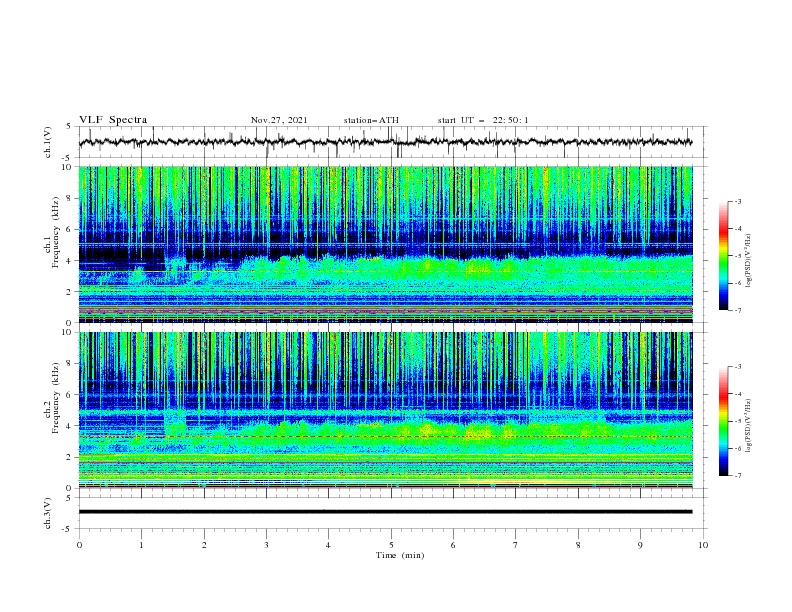Click time axis tick label '3'
This screenshot has height=612, width=792.
pyautogui.click(x=266, y=545)
